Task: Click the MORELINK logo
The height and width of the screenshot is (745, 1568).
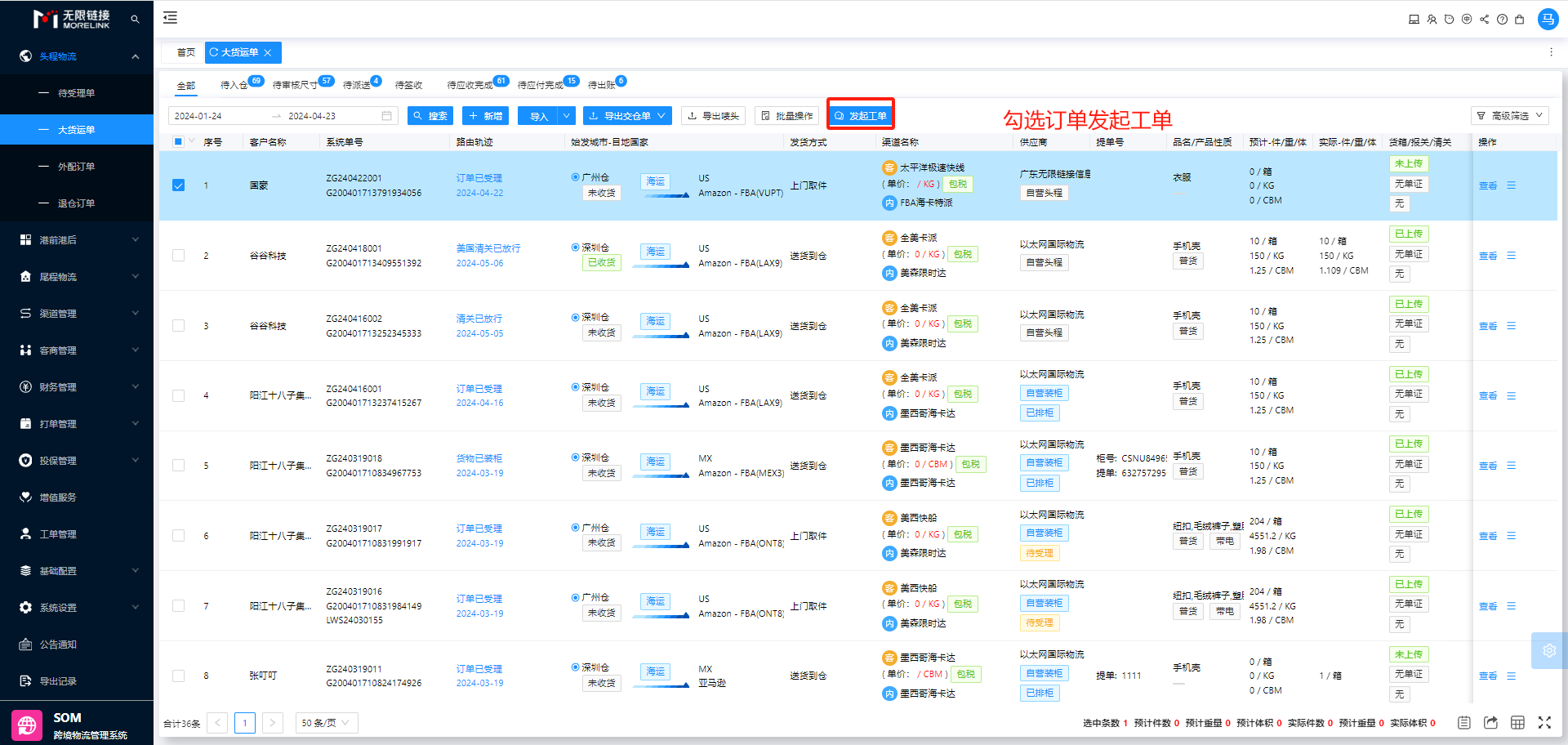Action: pyautogui.click(x=71, y=19)
